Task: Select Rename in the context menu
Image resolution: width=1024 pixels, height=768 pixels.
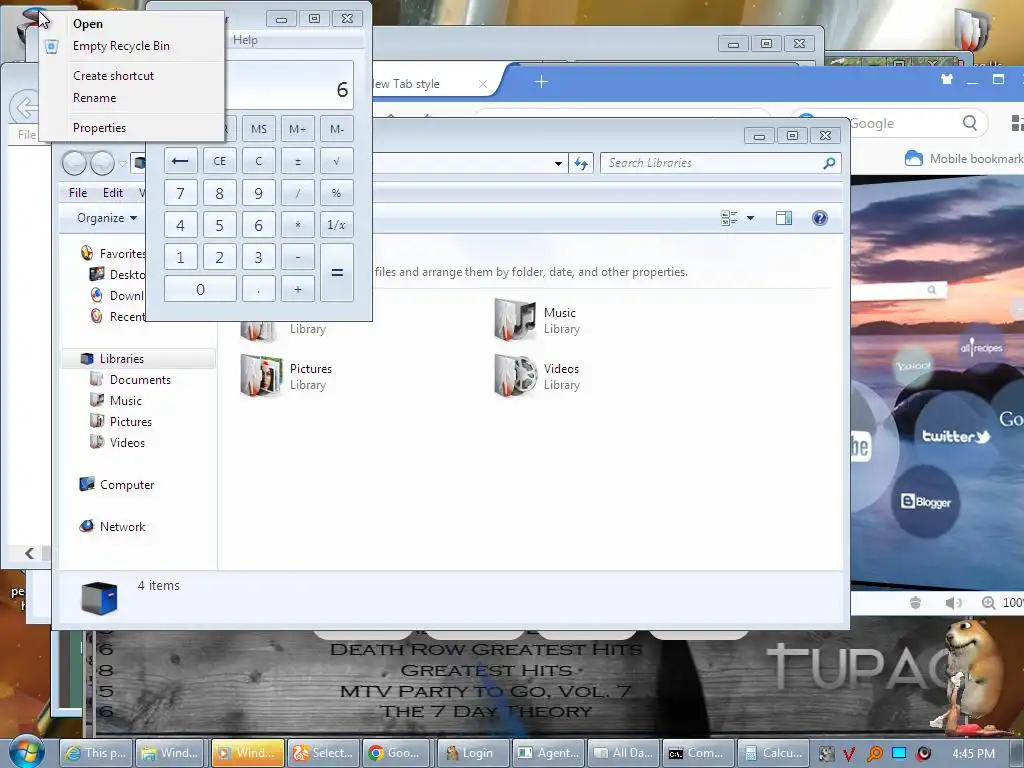Action: click(95, 98)
